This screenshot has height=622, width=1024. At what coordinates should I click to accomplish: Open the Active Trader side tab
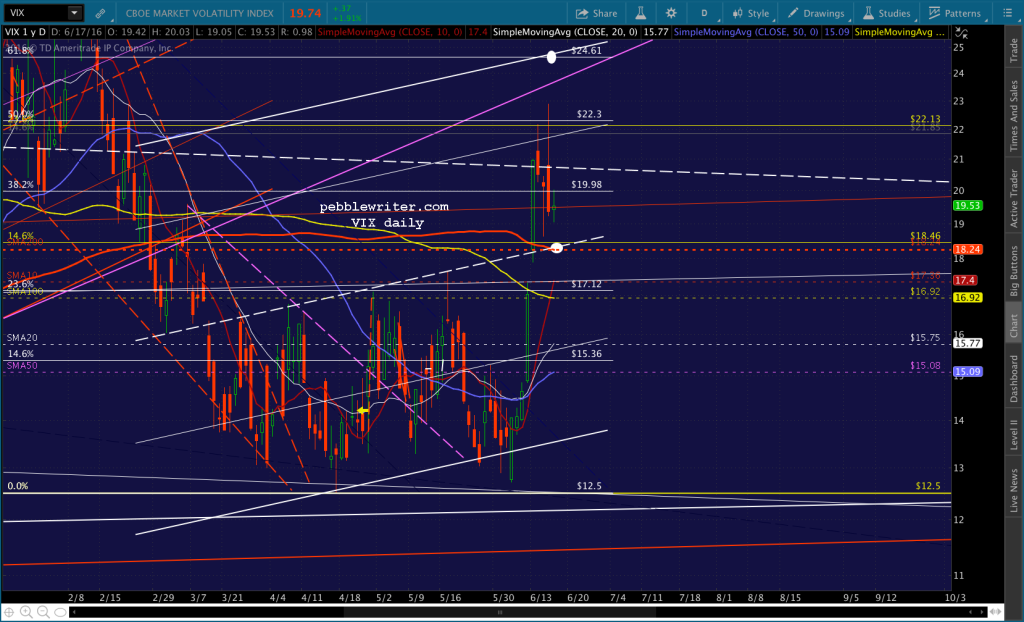pyautogui.click(x=1014, y=198)
